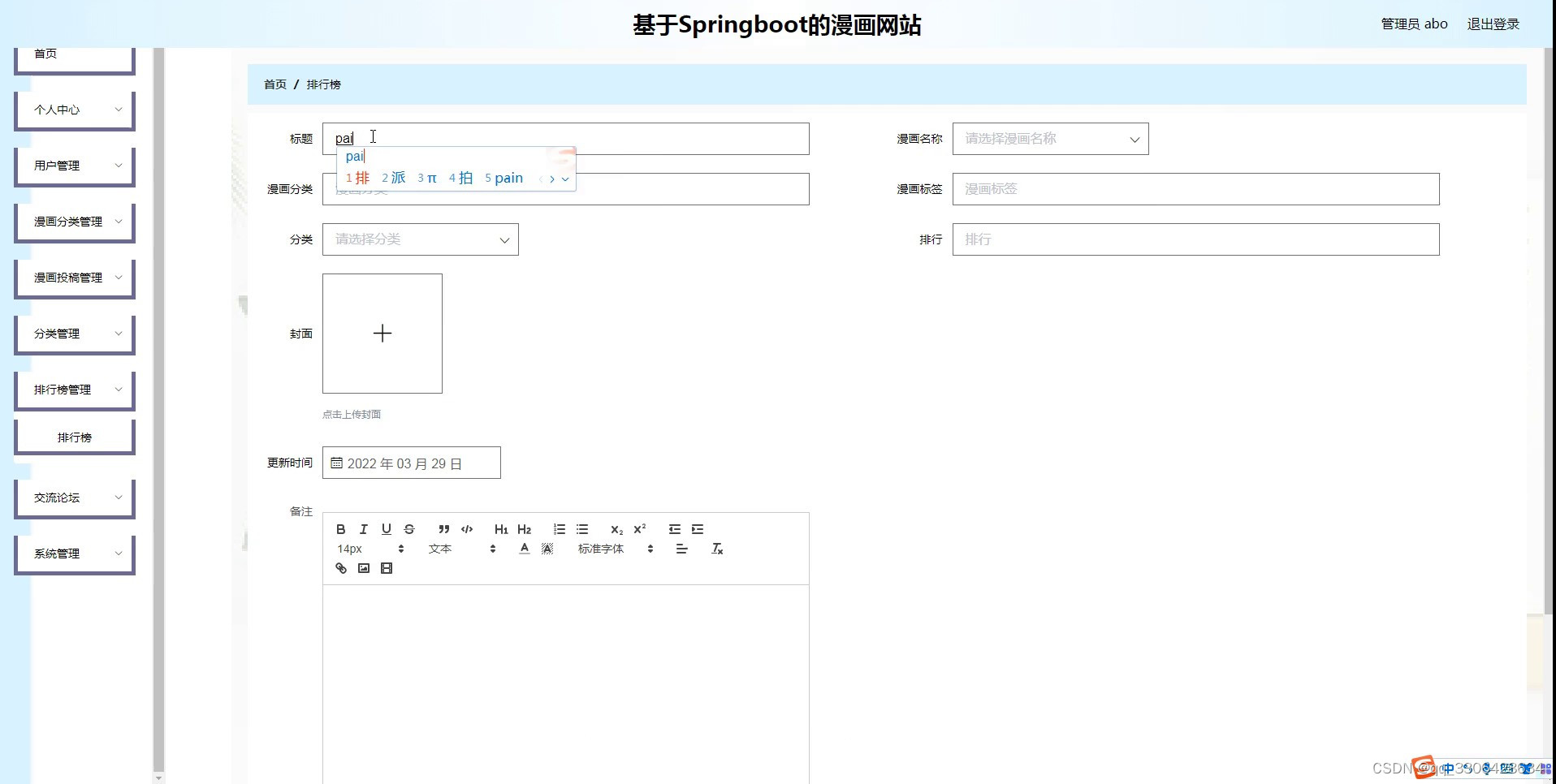Open the 文本 heading type dropdown

tap(461, 549)
